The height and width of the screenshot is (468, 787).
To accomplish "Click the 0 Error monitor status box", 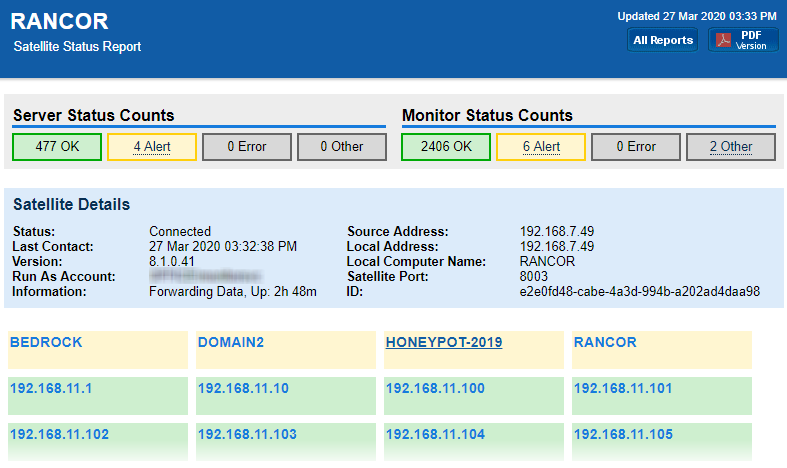I will click(635, 147).
